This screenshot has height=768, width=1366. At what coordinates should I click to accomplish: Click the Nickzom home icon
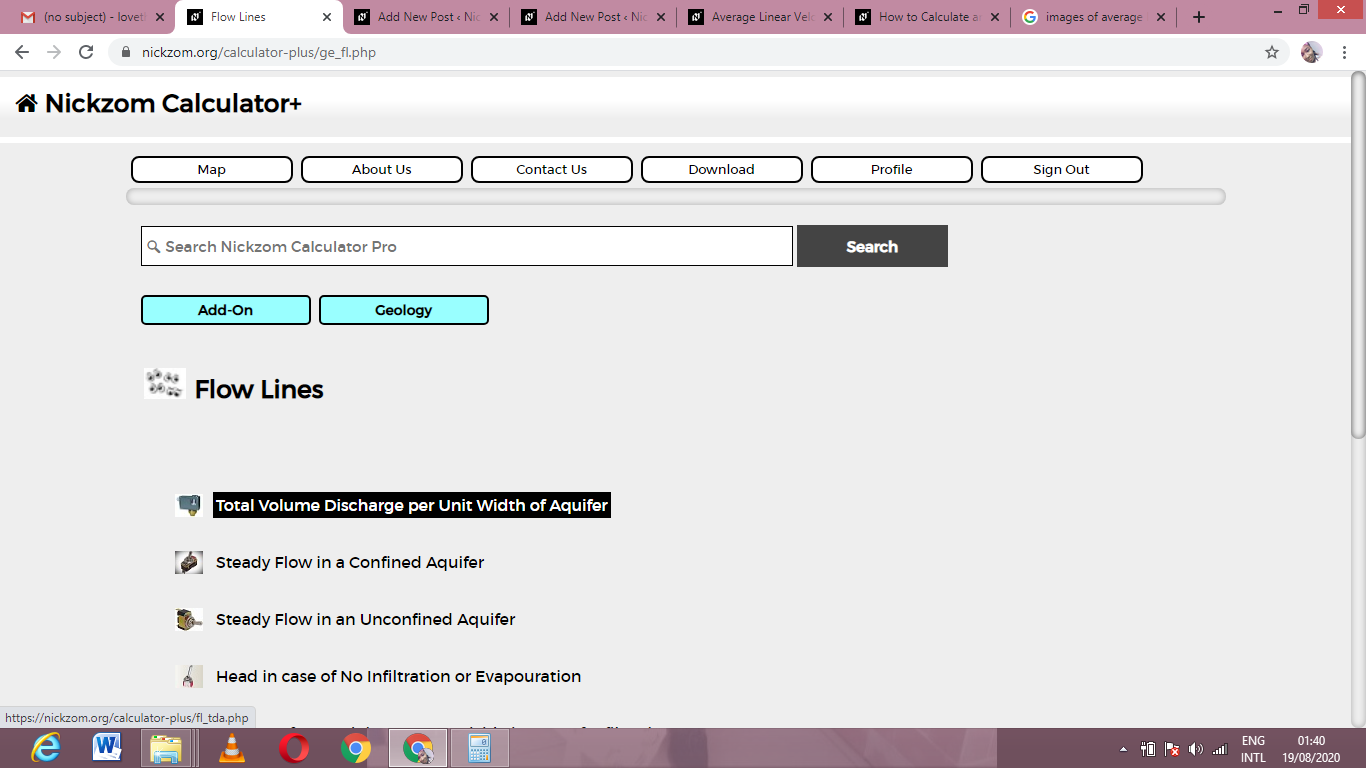27,103
